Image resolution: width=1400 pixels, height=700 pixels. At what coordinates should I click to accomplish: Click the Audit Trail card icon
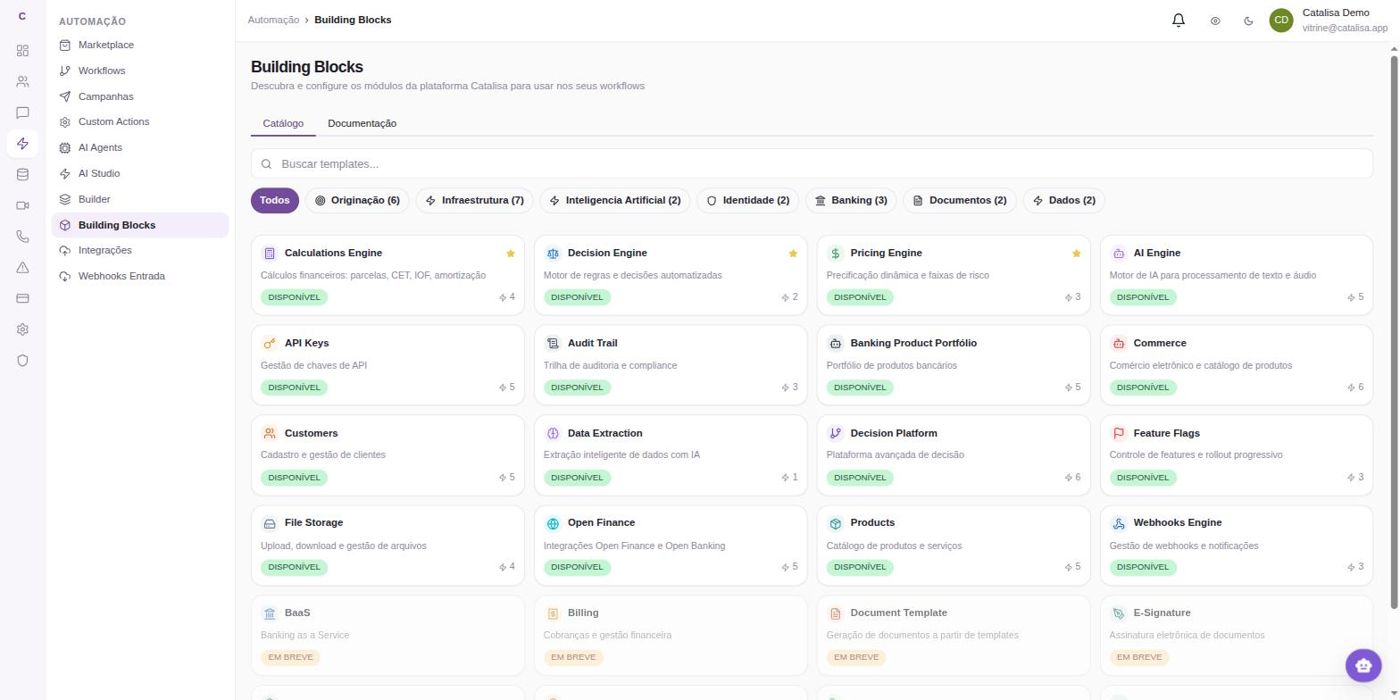coord(552,343)
